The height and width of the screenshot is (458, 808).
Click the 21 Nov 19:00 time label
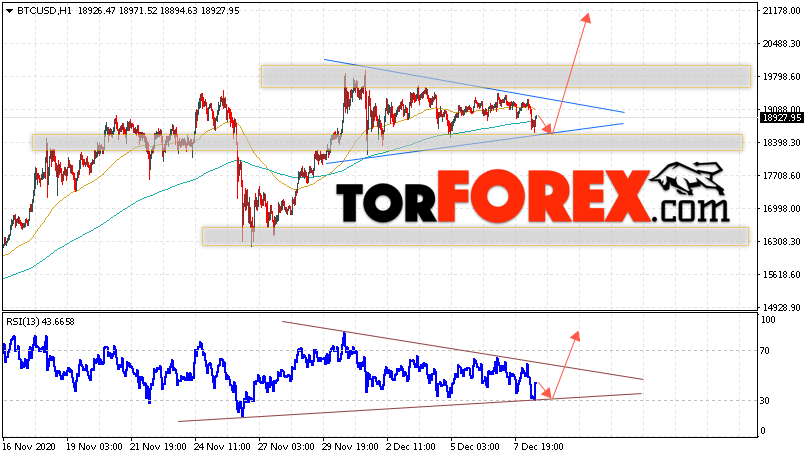[158, 447]
